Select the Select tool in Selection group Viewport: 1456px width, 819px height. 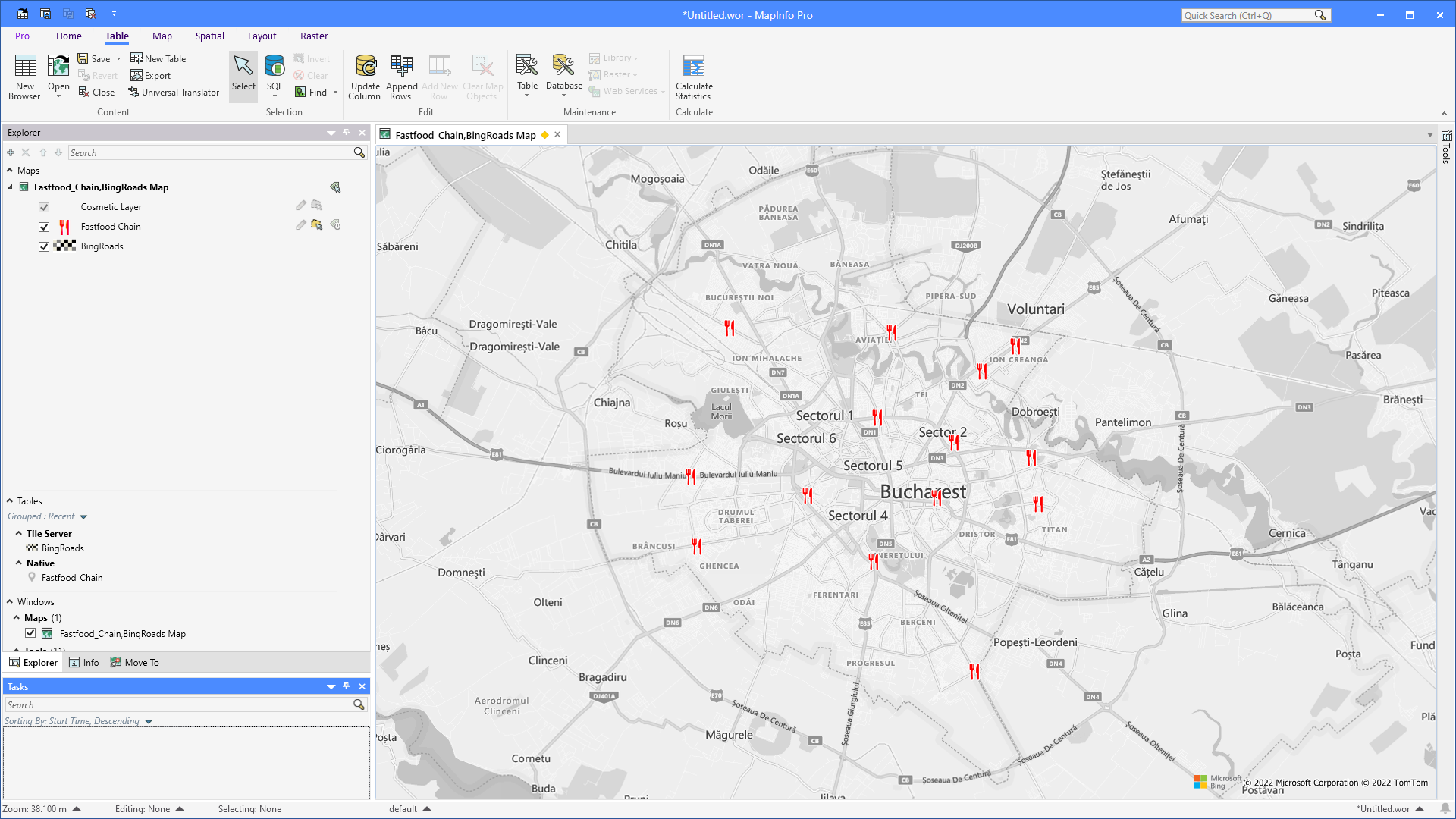[243, 75]
